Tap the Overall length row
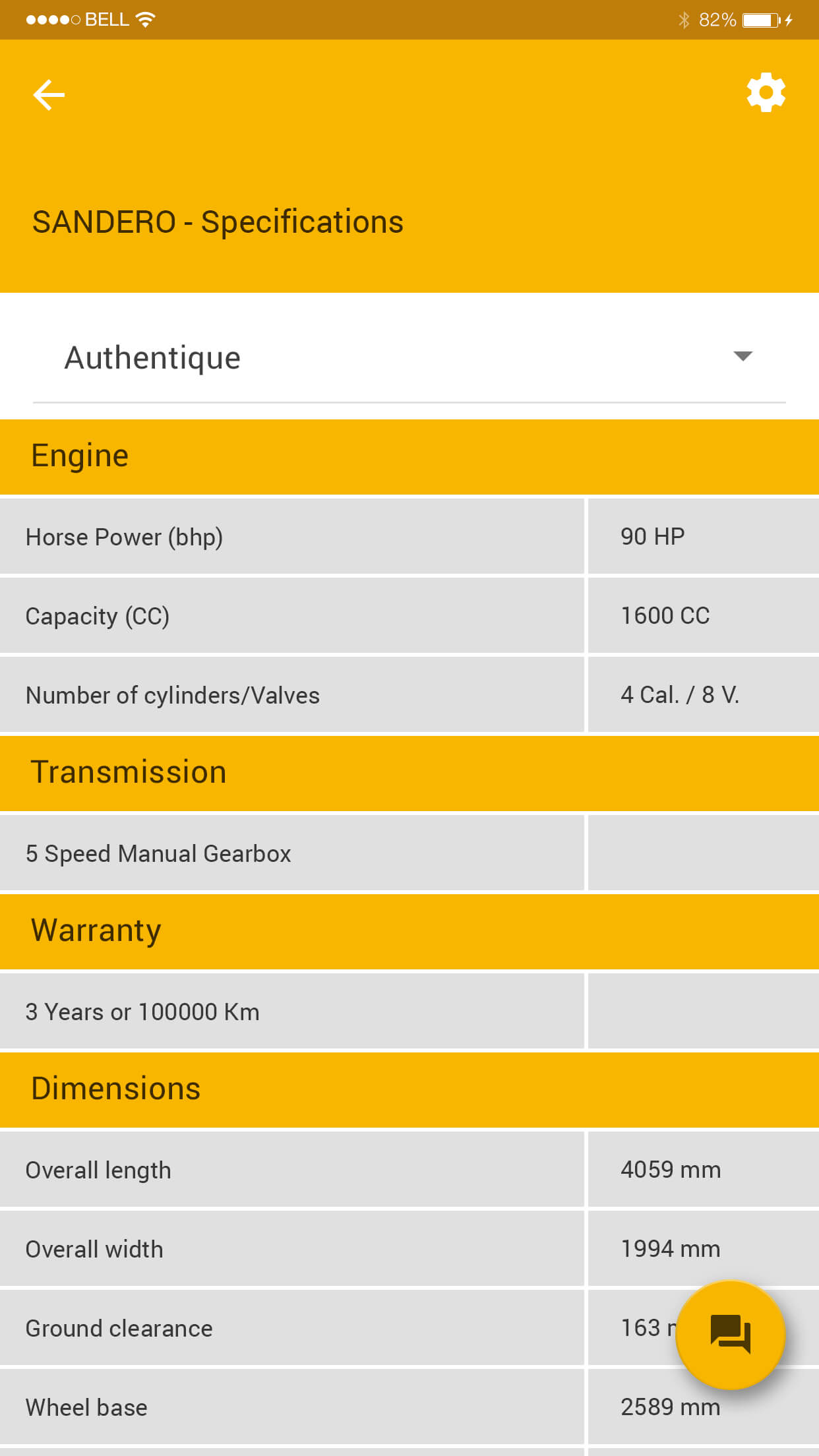Screen dimensions: 819x1456 click(409, 1169)
